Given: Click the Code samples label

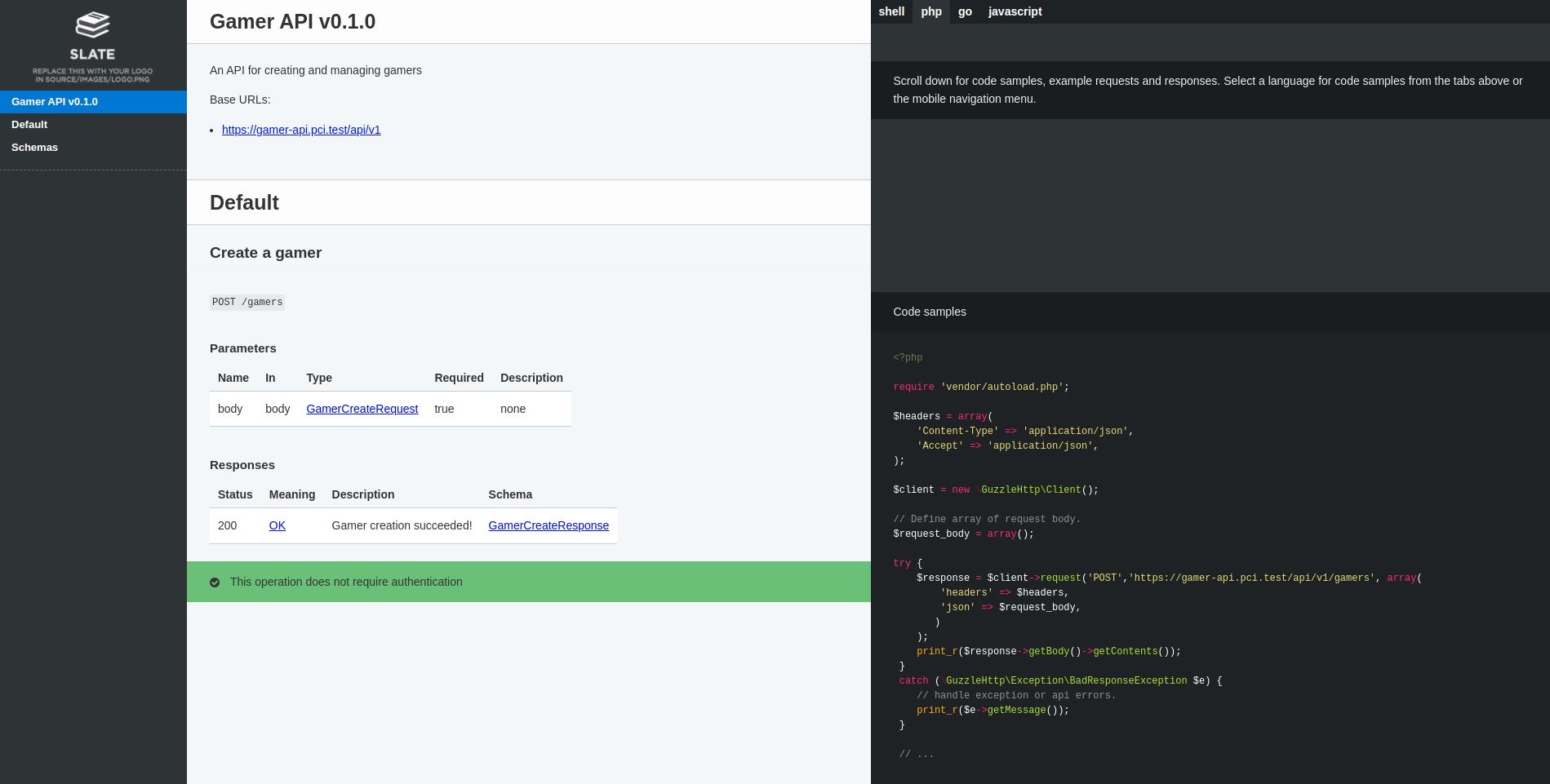Looking at the screenshot, I should point(929,312).
